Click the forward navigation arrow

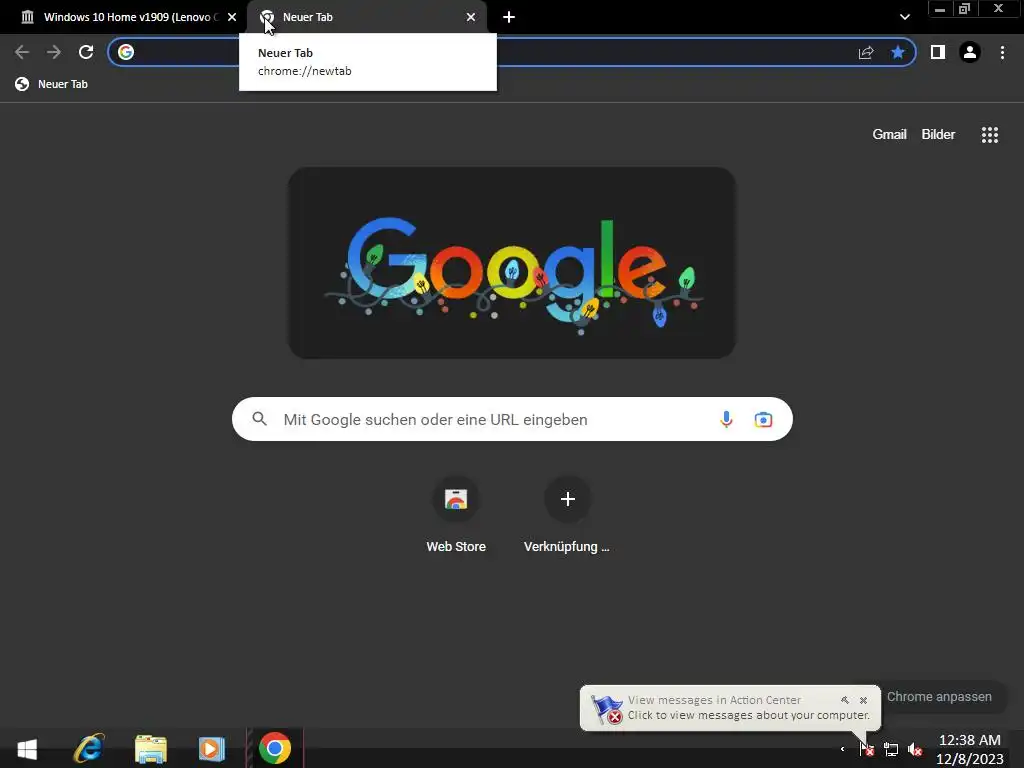point(54,52)
